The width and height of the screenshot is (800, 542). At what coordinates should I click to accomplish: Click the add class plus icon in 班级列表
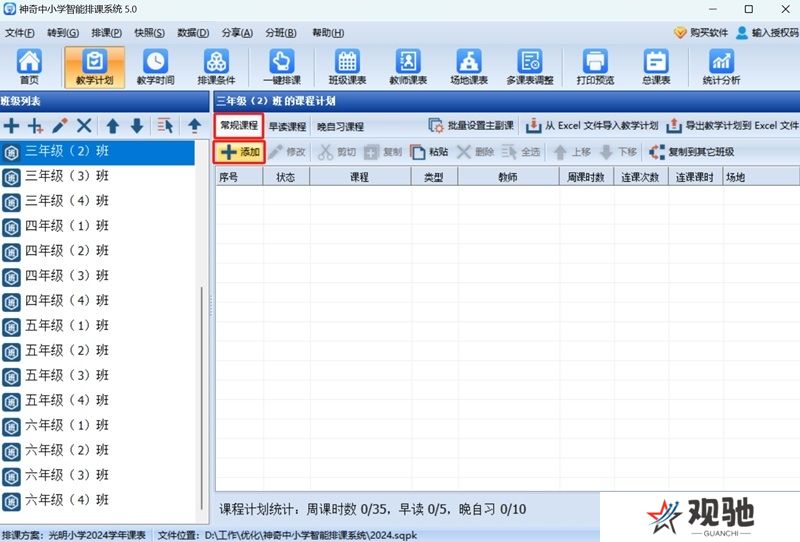(x=11, y=126)
